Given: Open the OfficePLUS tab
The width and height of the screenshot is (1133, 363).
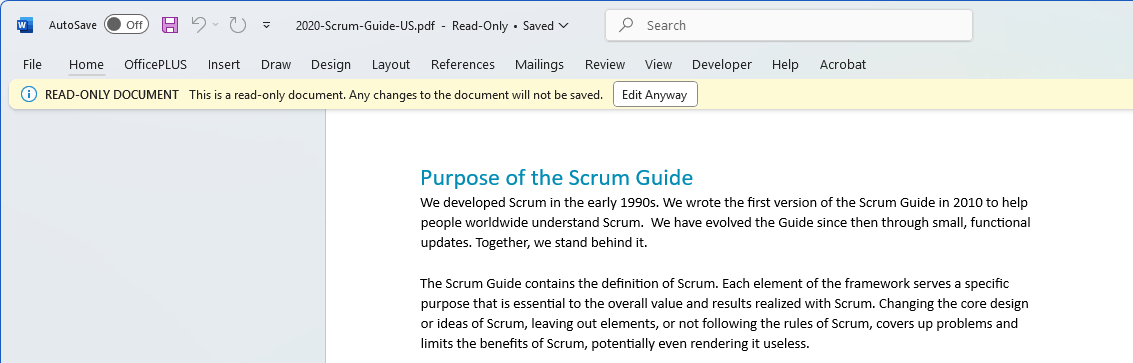Looking at the screenshot, I should (x=155, y=64).
